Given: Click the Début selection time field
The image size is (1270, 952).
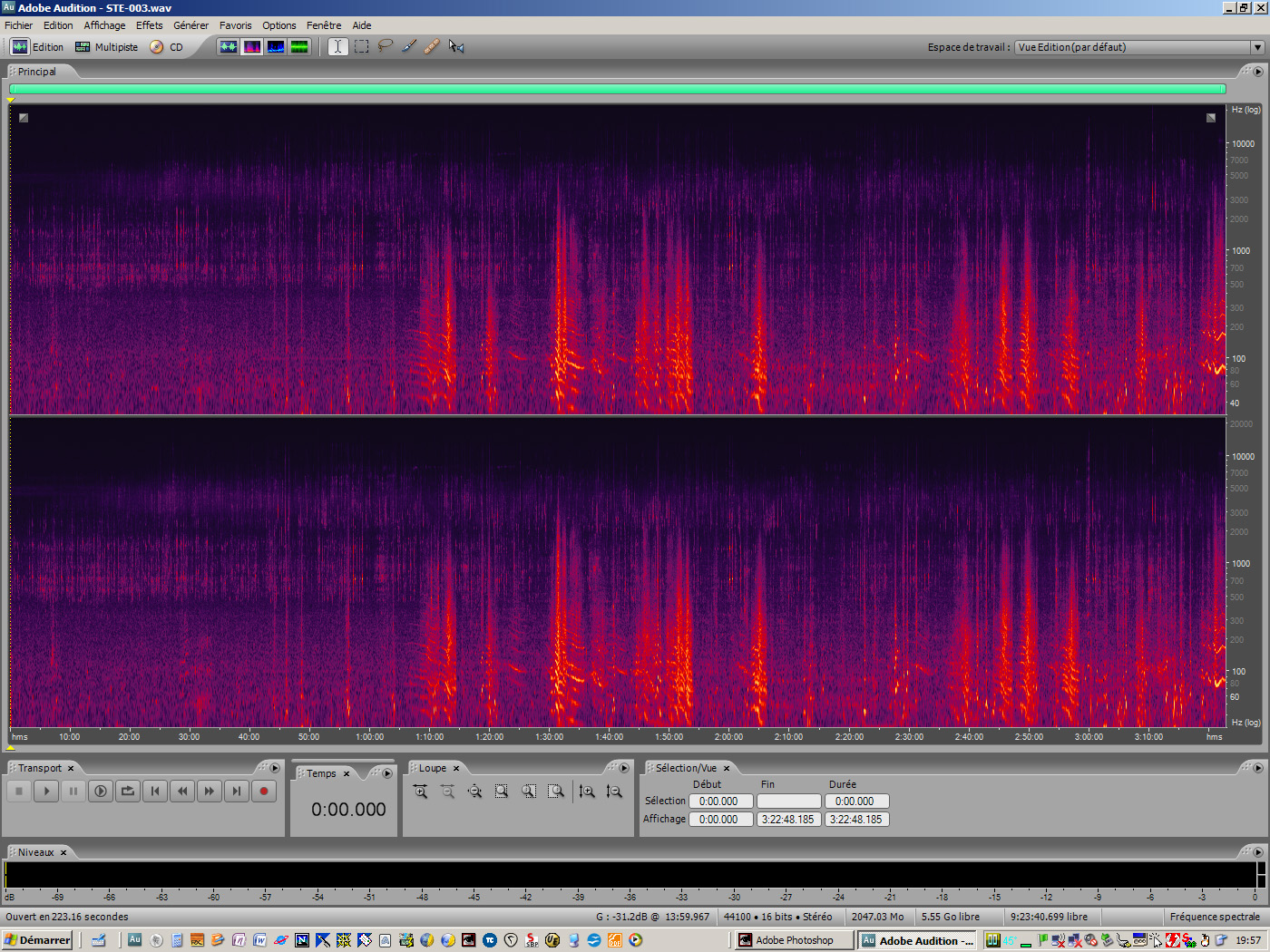Looking at the screenshot, I should click(x=720, y=801).
